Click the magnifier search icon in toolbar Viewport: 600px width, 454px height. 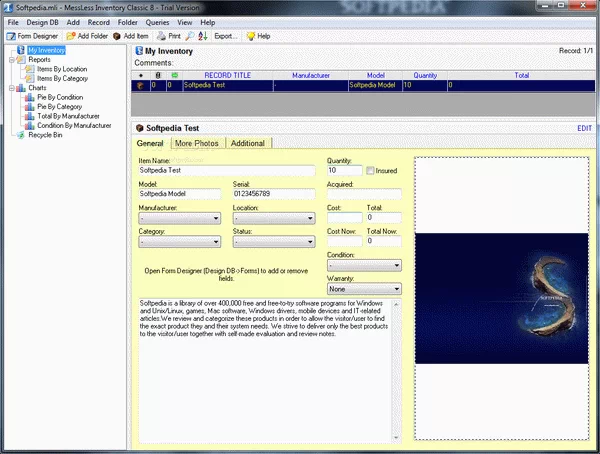[x=188, y=35]
